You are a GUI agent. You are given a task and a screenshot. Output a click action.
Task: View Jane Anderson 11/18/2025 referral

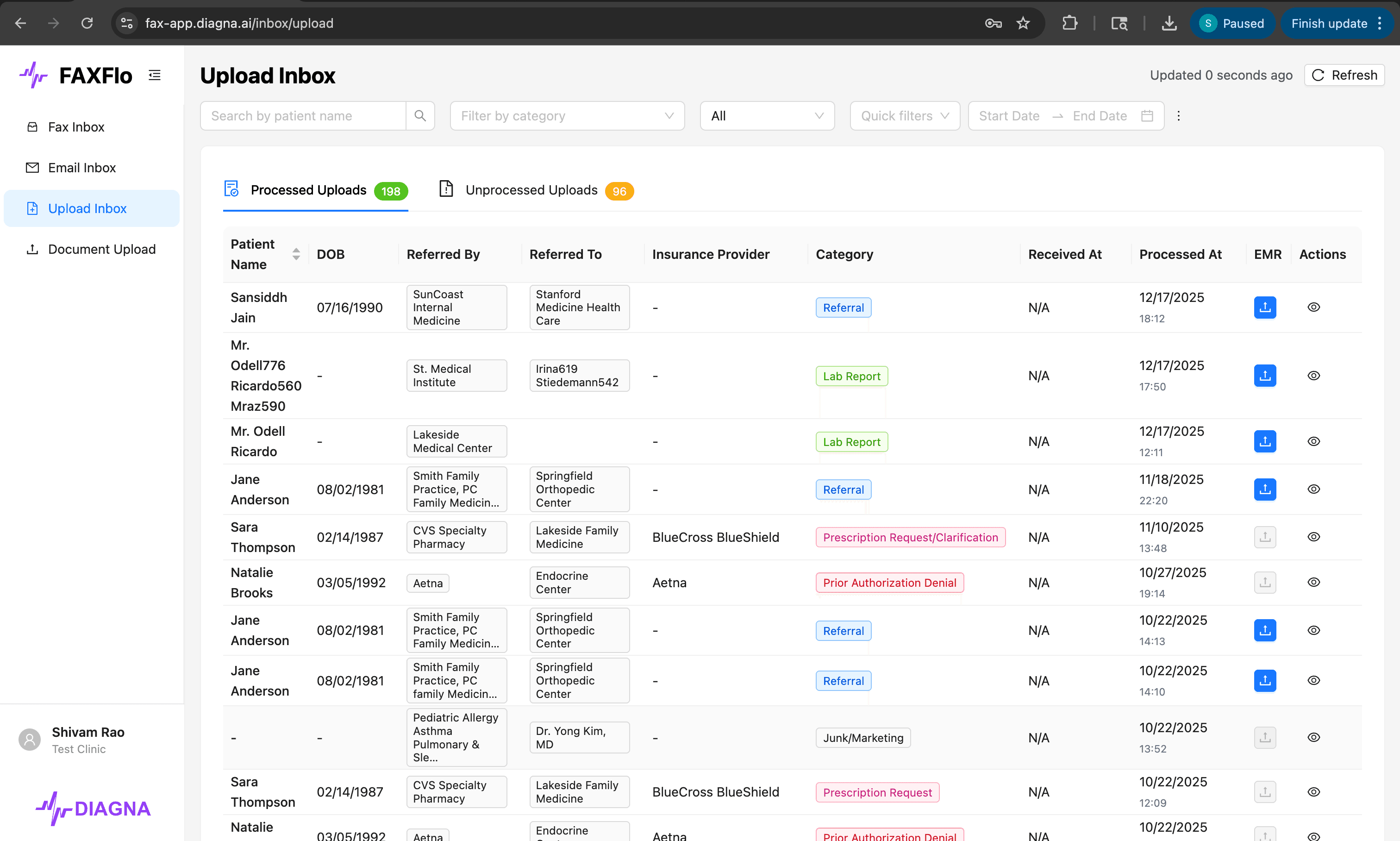(x=1313, y=489)
